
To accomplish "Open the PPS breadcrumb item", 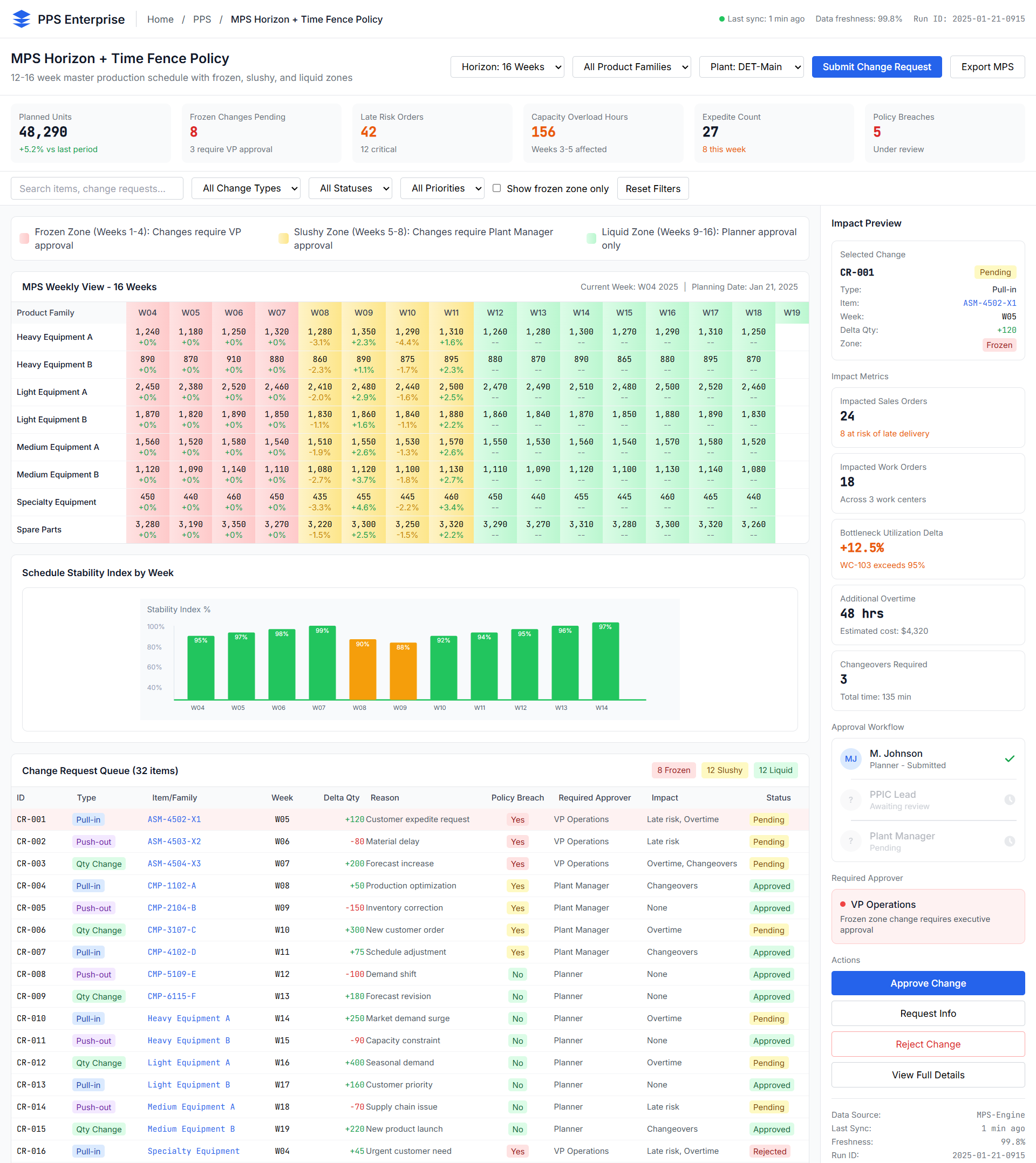I will point(201,19).
